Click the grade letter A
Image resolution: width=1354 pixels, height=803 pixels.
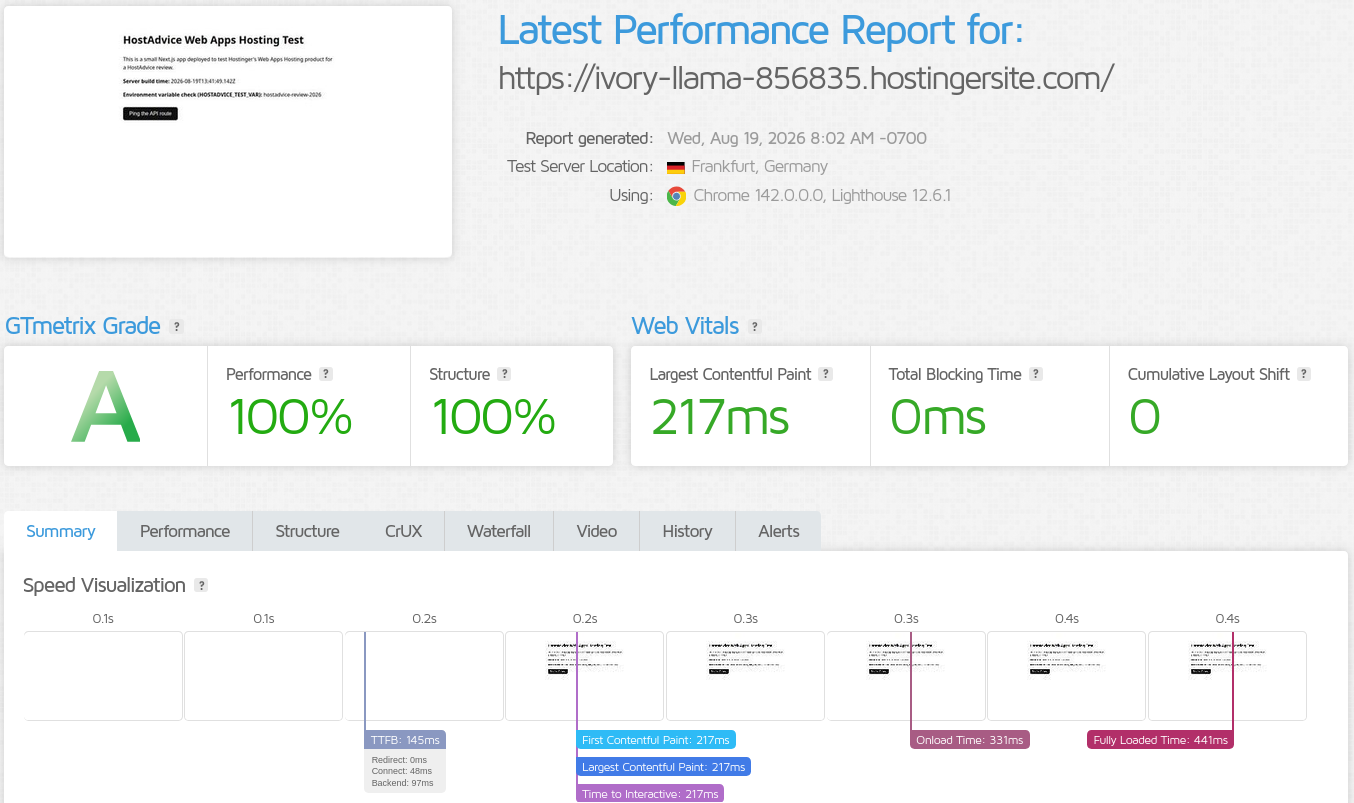(105, 407)
